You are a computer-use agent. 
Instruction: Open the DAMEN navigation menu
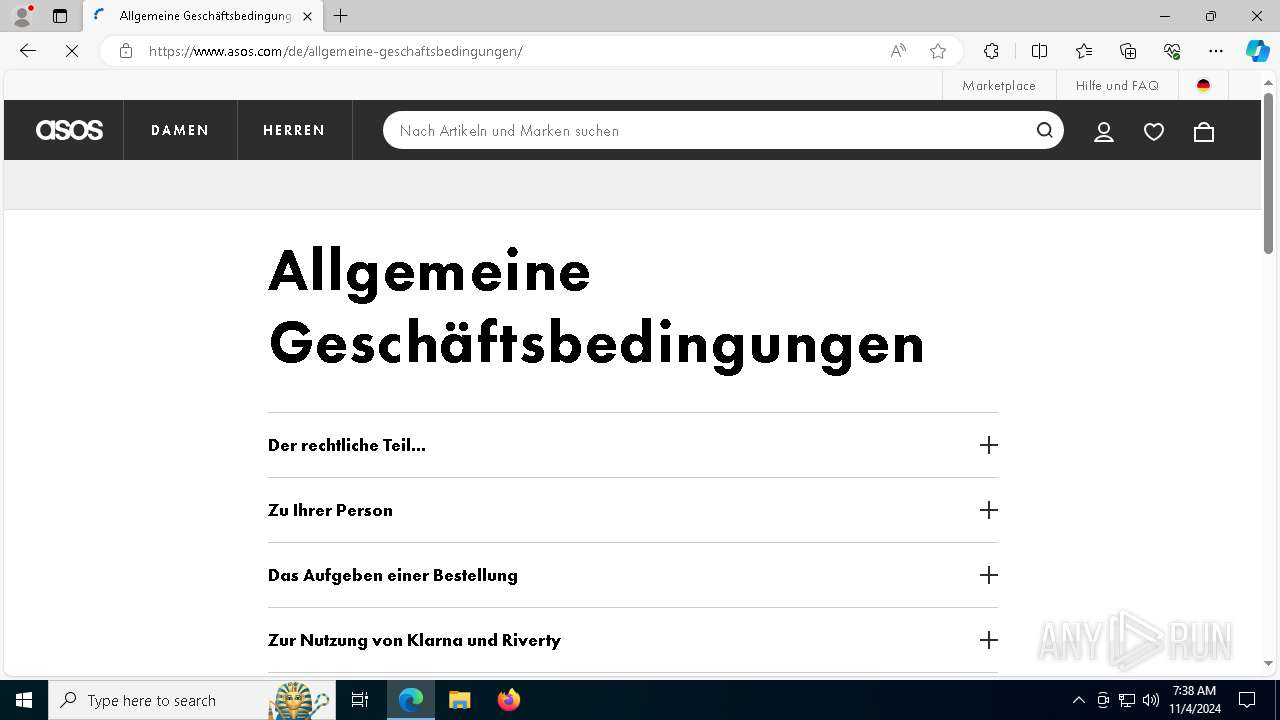[x=180, y=130]
